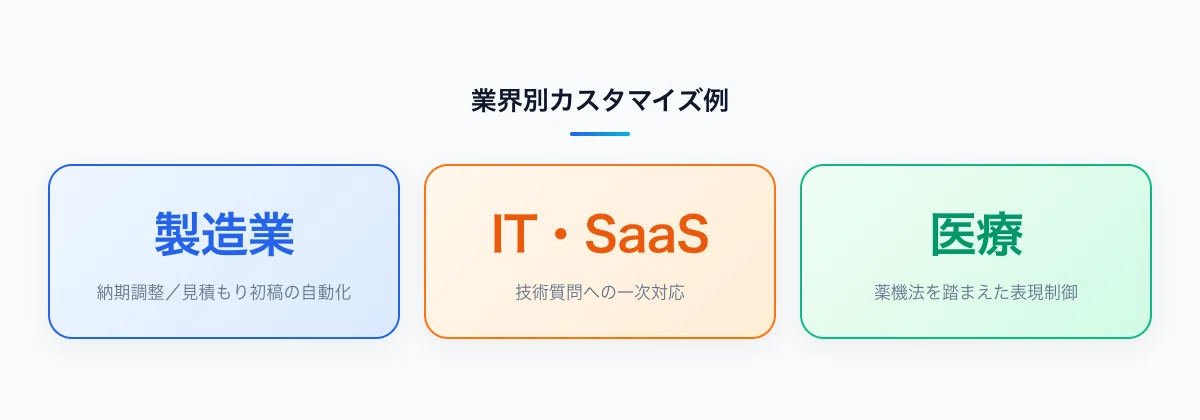The image size is (1200, 420).
Task: Click the 表現制御 text in the green card
Action: point(1044,294)
